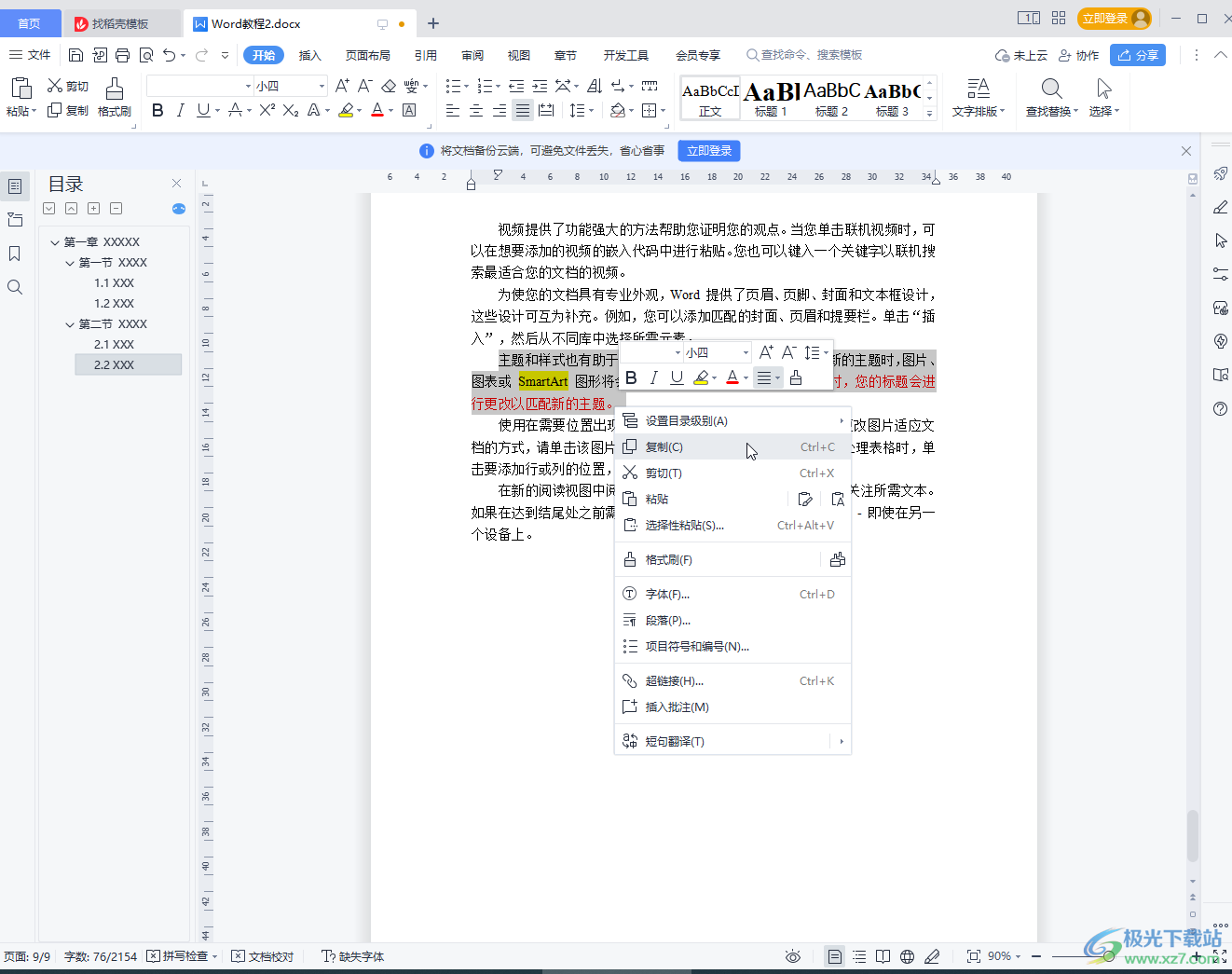
Task: Center align paragraph from ribbon
Action: click(476, 110)
